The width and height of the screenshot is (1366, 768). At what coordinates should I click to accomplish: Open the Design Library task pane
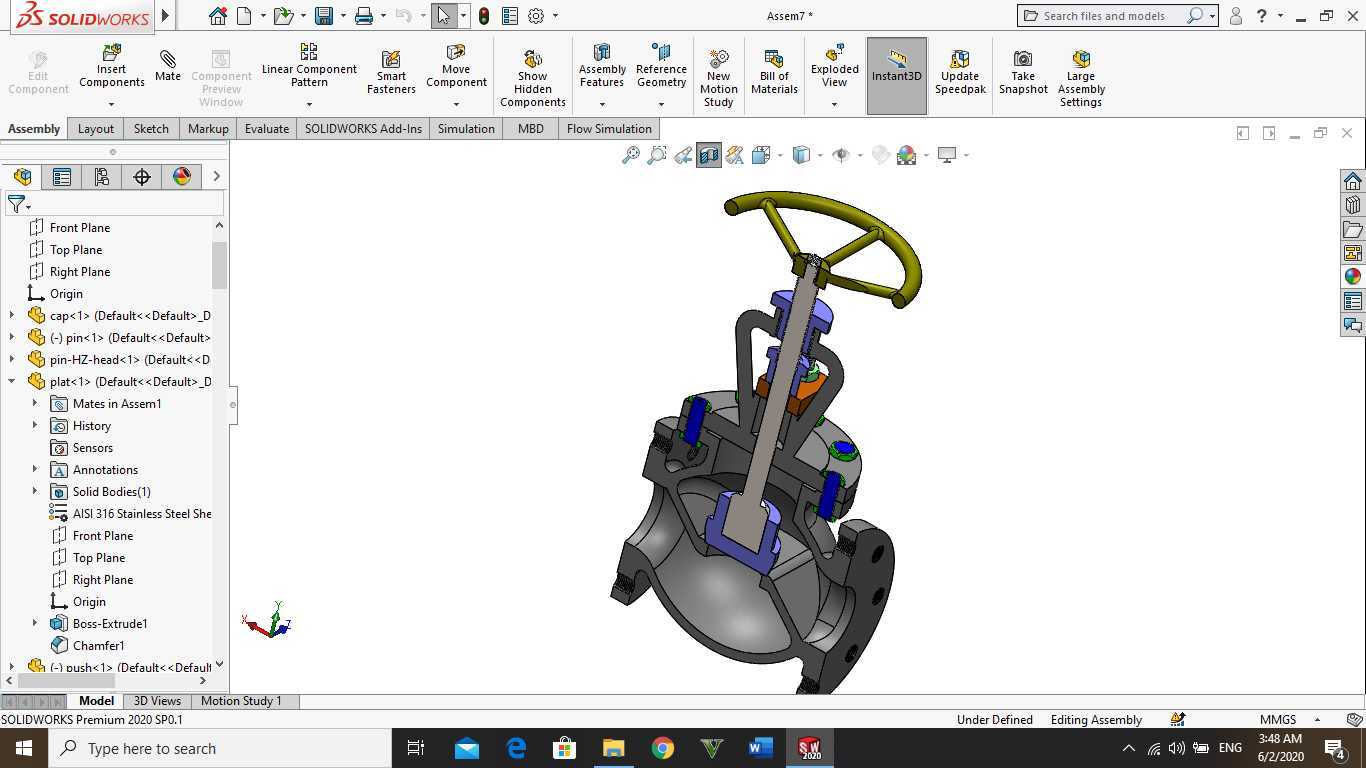(x=1353, y=205)
